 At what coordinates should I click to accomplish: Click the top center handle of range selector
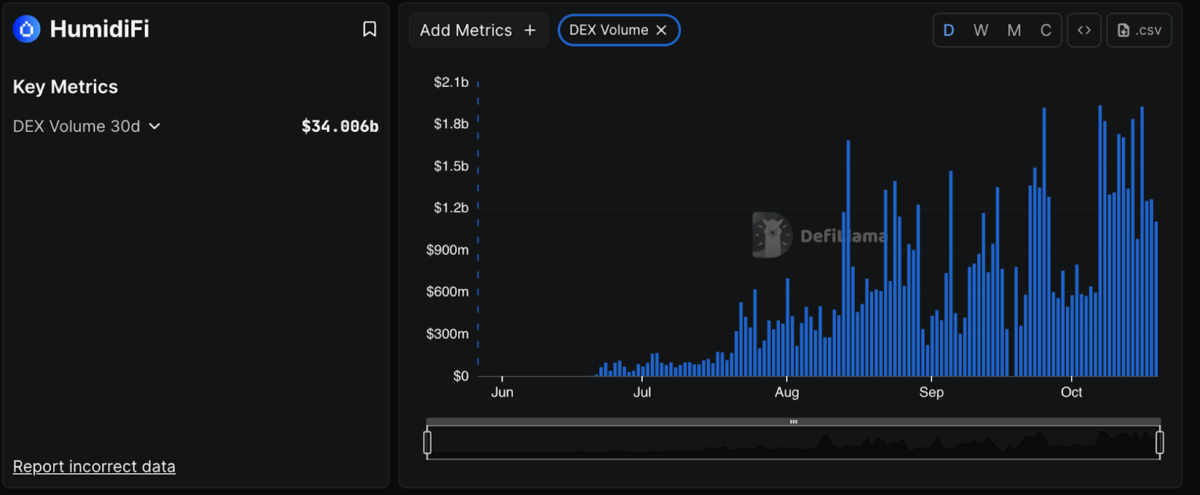(x=793, y=422)
